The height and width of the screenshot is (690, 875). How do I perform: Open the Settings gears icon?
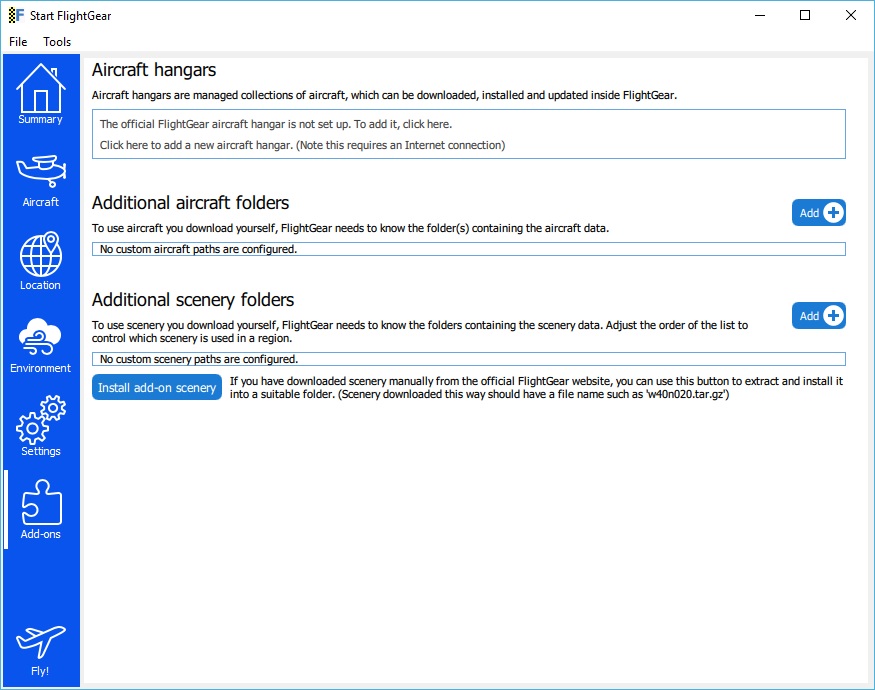40,427
